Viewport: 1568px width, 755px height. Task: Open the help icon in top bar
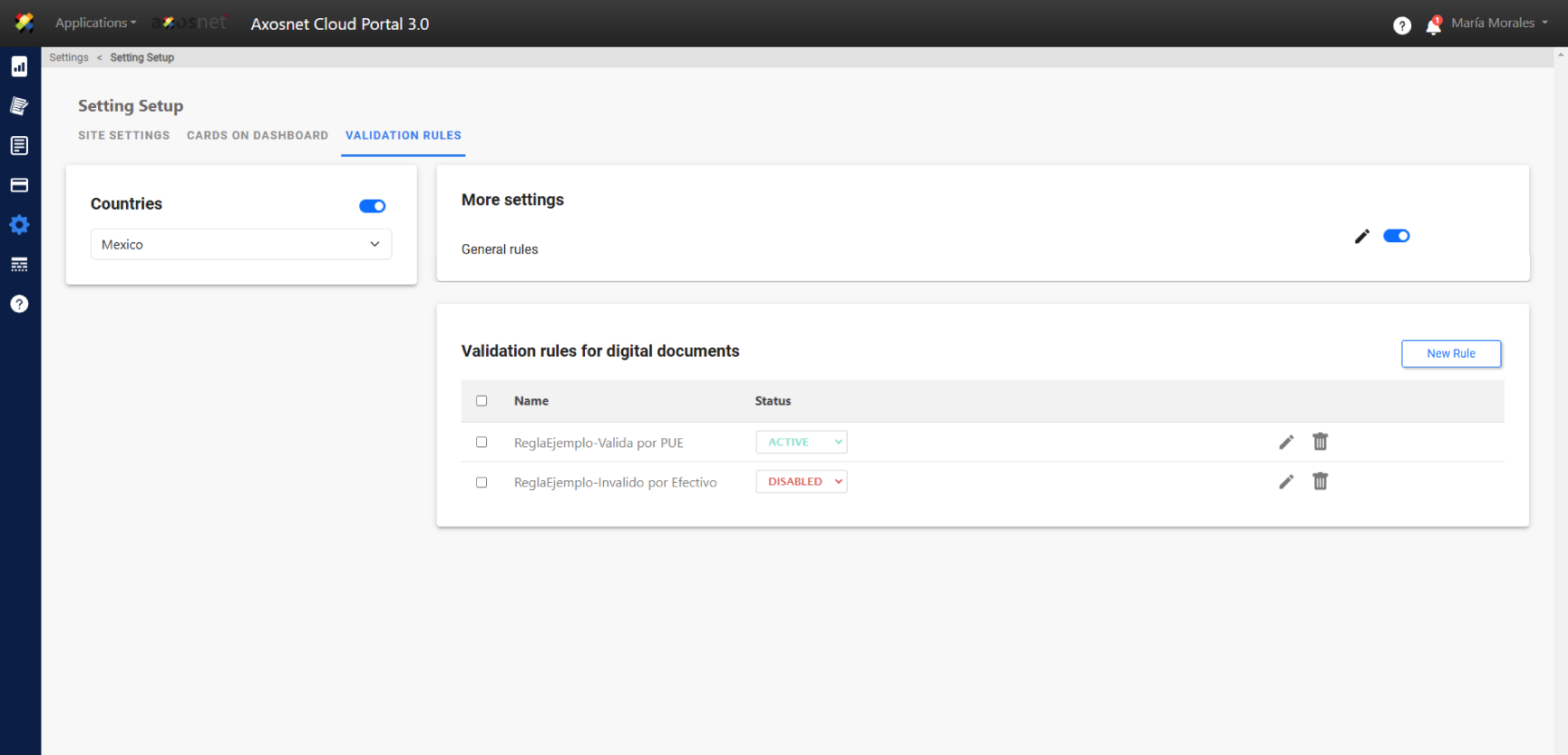pyautogui.click(x=1402, y=25)
